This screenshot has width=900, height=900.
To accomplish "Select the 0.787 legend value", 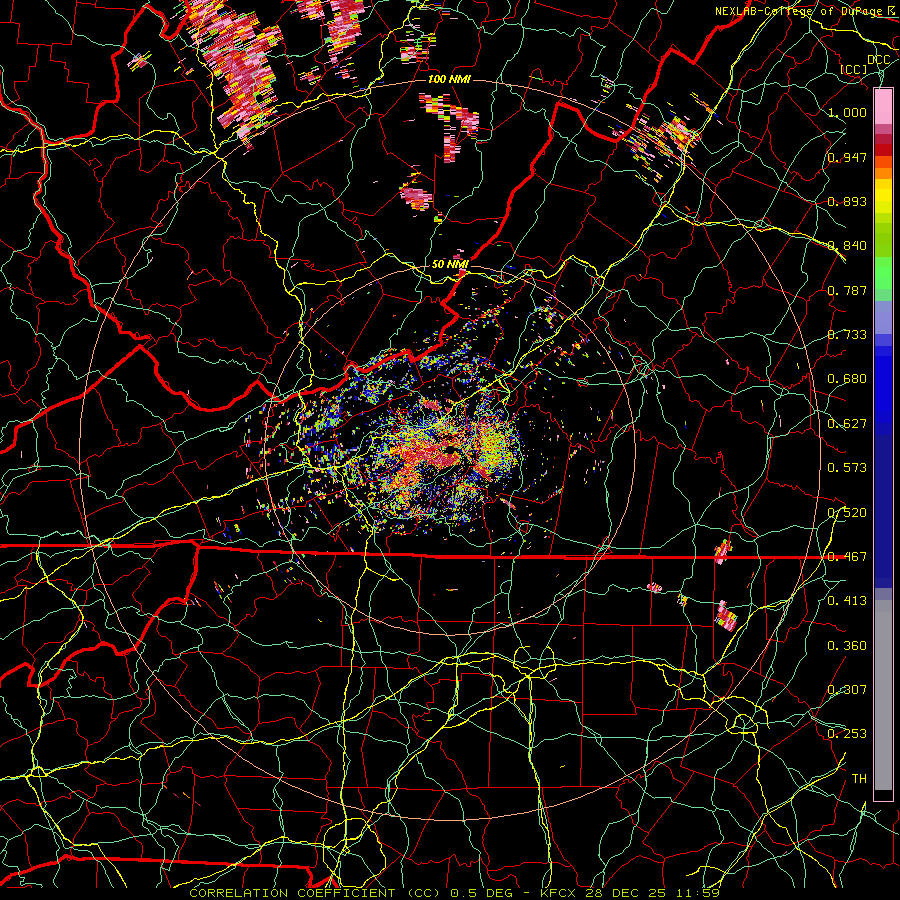I will click(x=847, y=290).
